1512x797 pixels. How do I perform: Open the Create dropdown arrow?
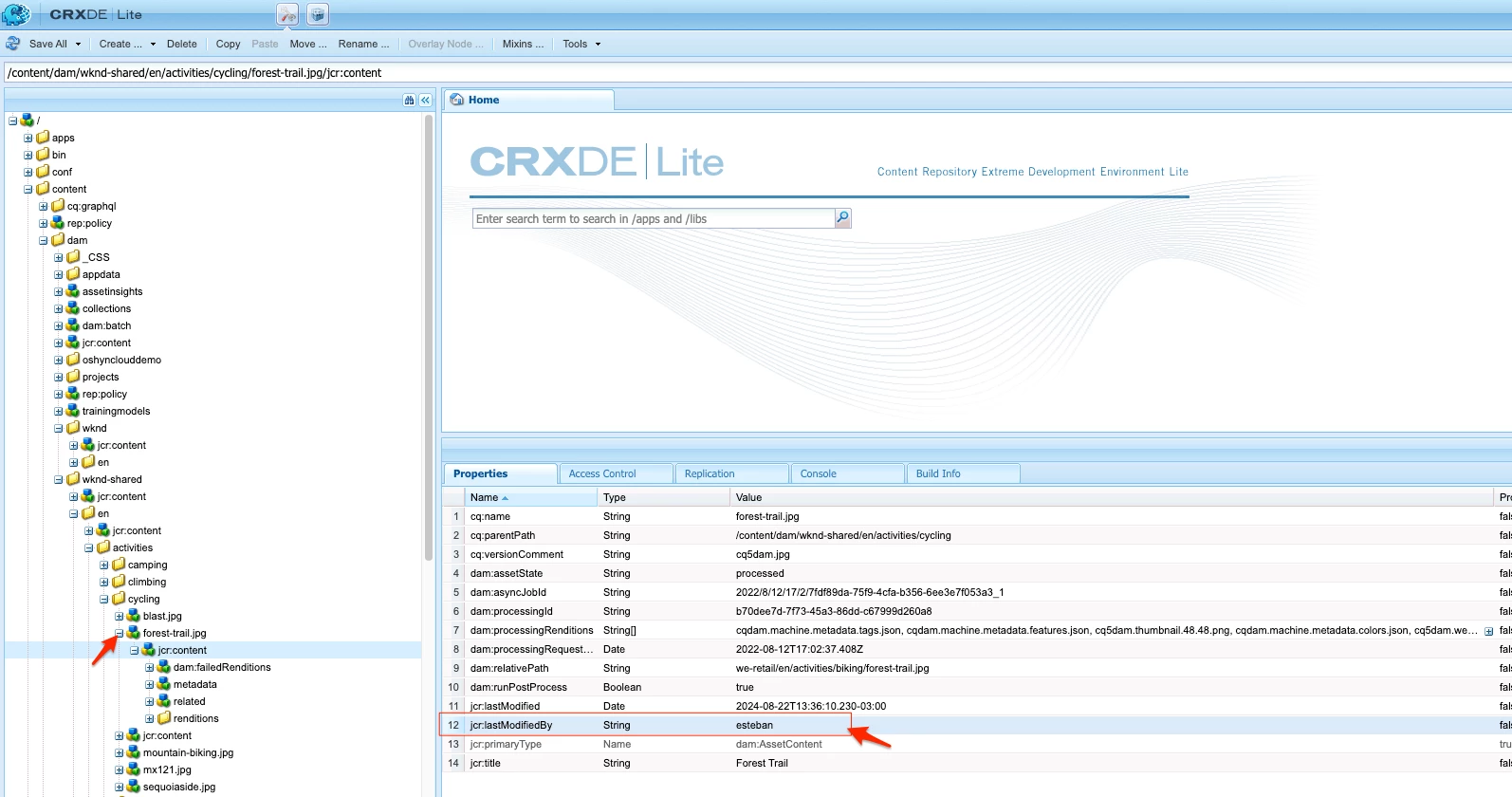[x=153, y=44]
